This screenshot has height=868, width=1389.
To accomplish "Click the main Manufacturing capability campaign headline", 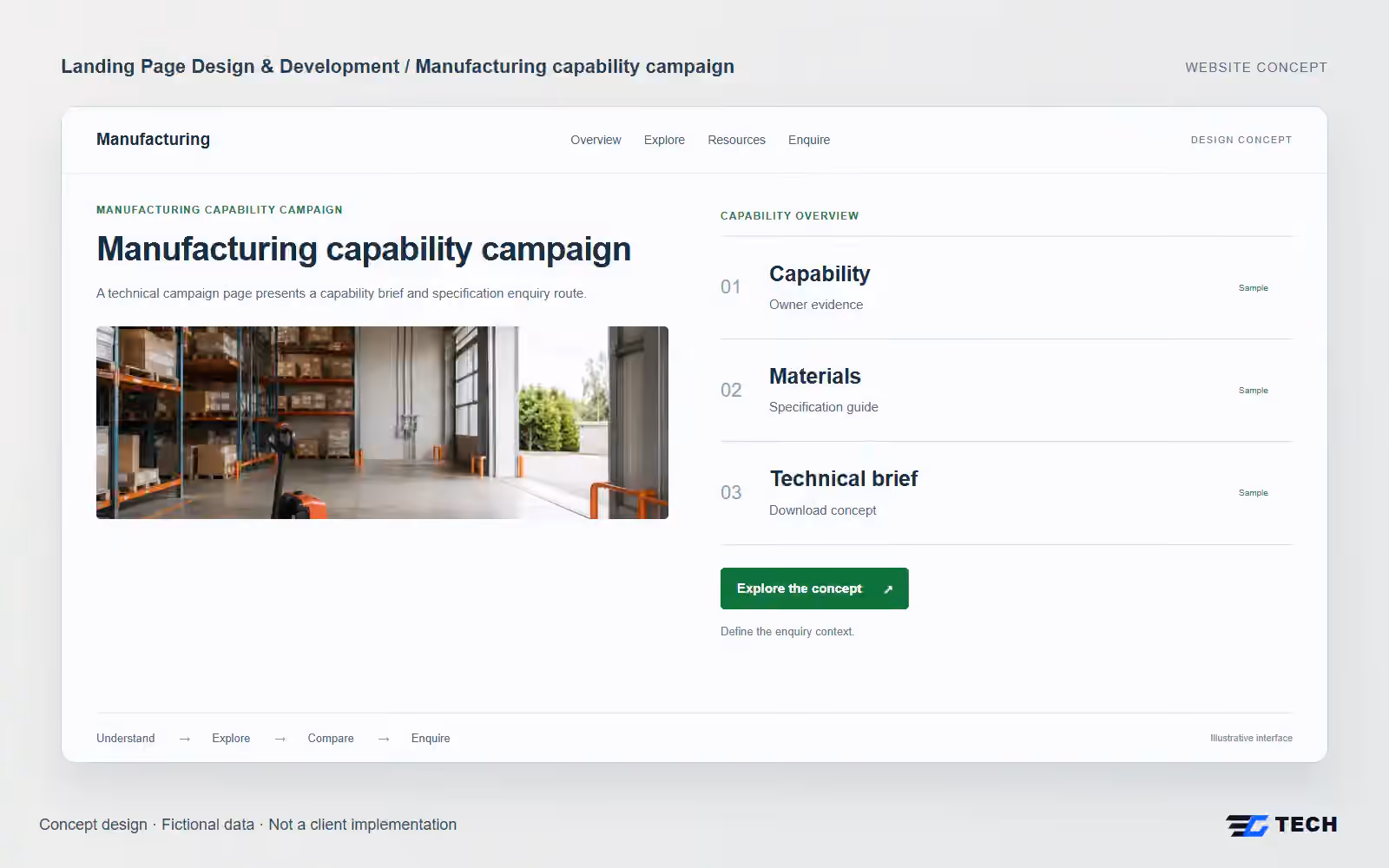I will (x=364, y=249).
